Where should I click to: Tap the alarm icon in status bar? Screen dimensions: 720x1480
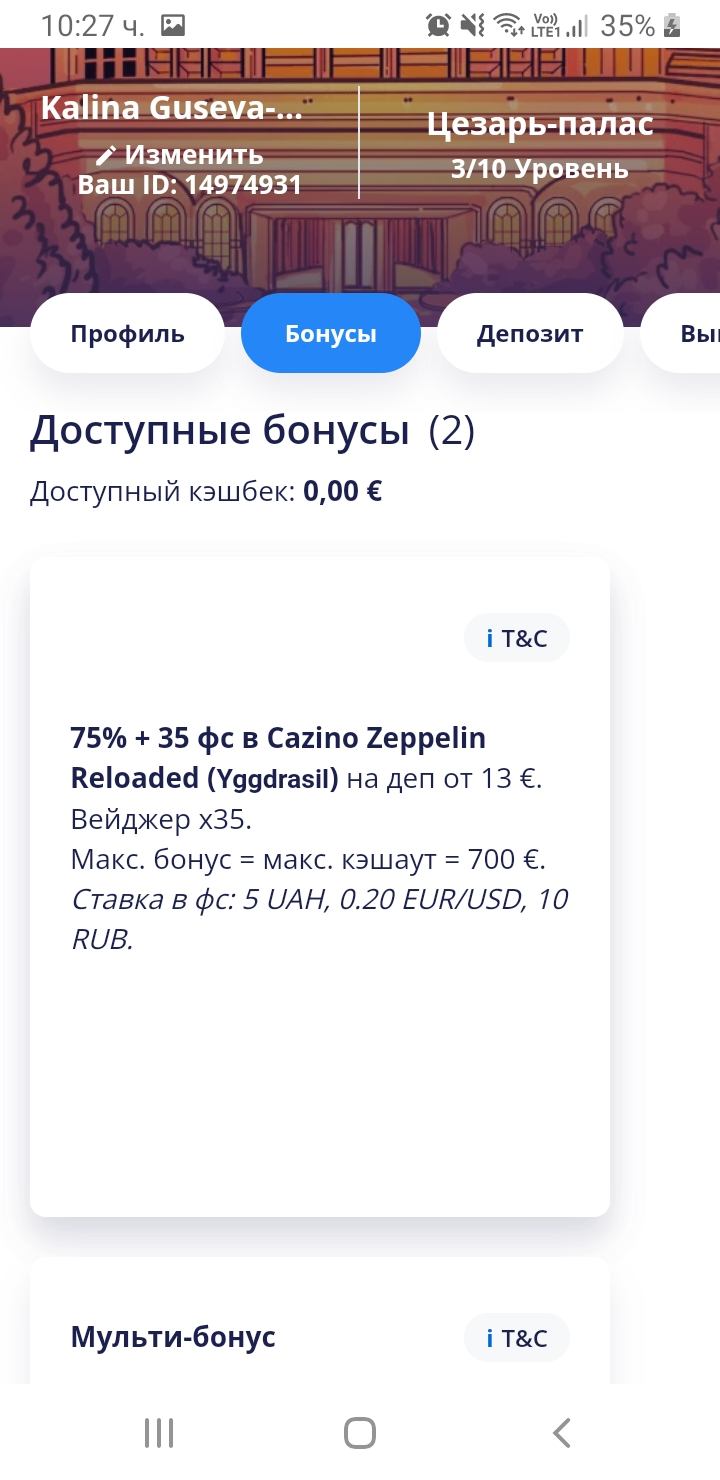click(x=438, y=25)
